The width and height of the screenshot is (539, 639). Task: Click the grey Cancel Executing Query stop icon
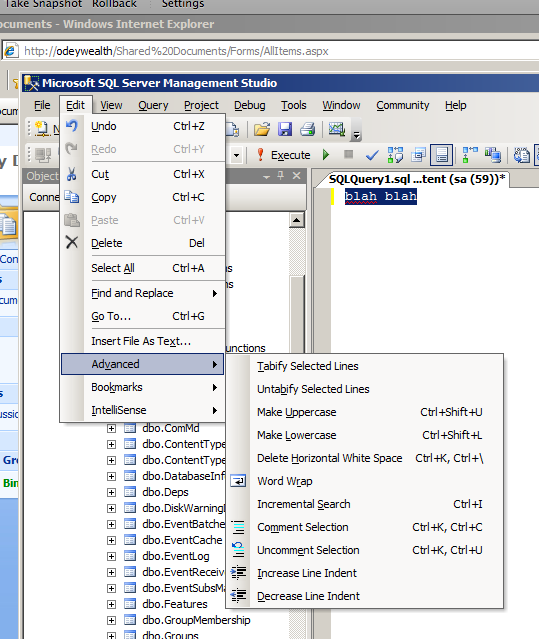[x=348, y=154]
